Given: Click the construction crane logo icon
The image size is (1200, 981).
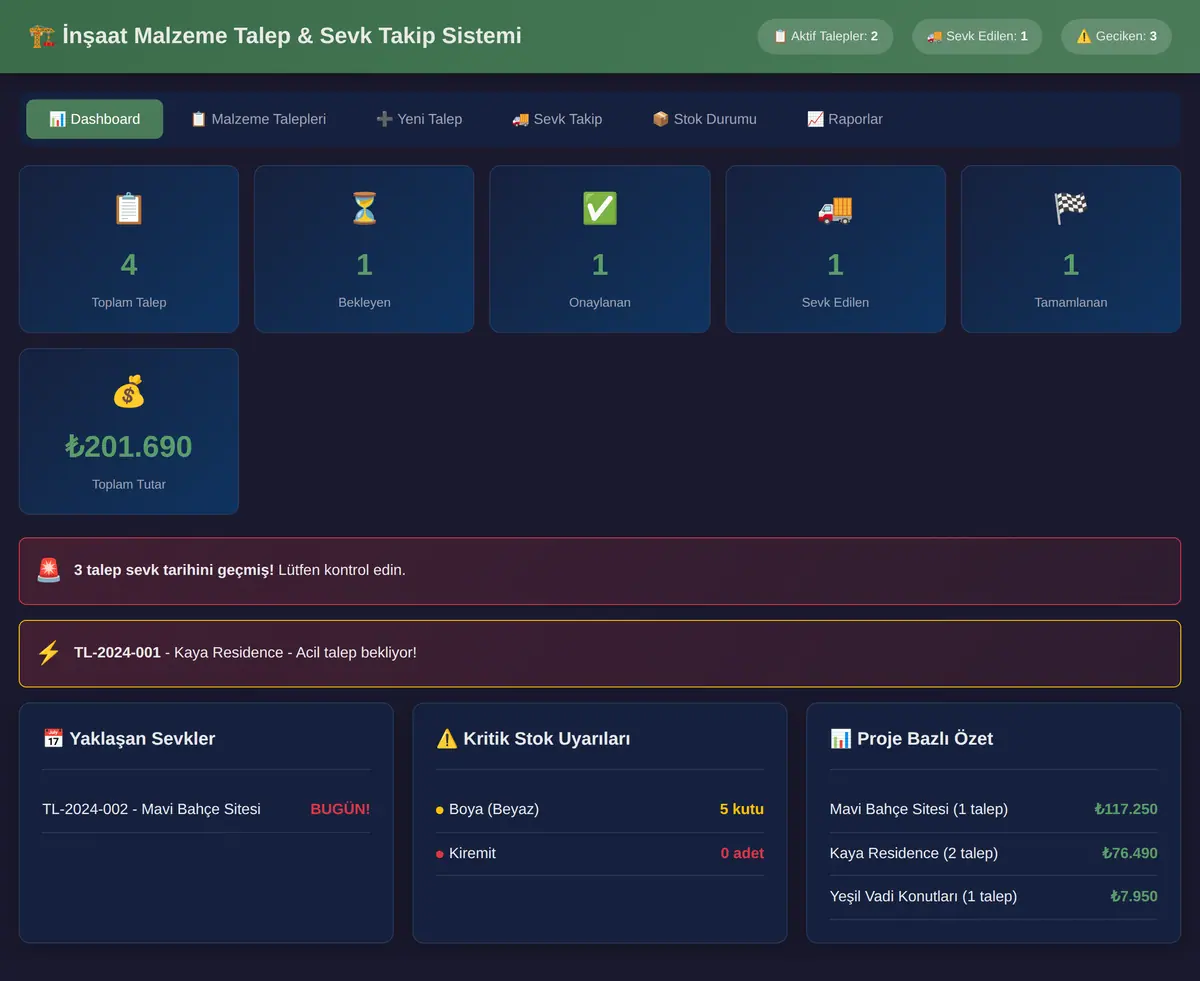Looking at the screenshot, I should tap(41, 36).
